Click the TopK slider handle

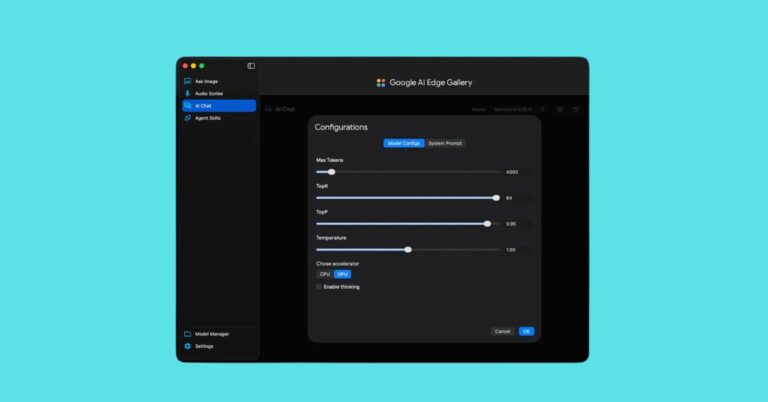(x=496, y=198)
